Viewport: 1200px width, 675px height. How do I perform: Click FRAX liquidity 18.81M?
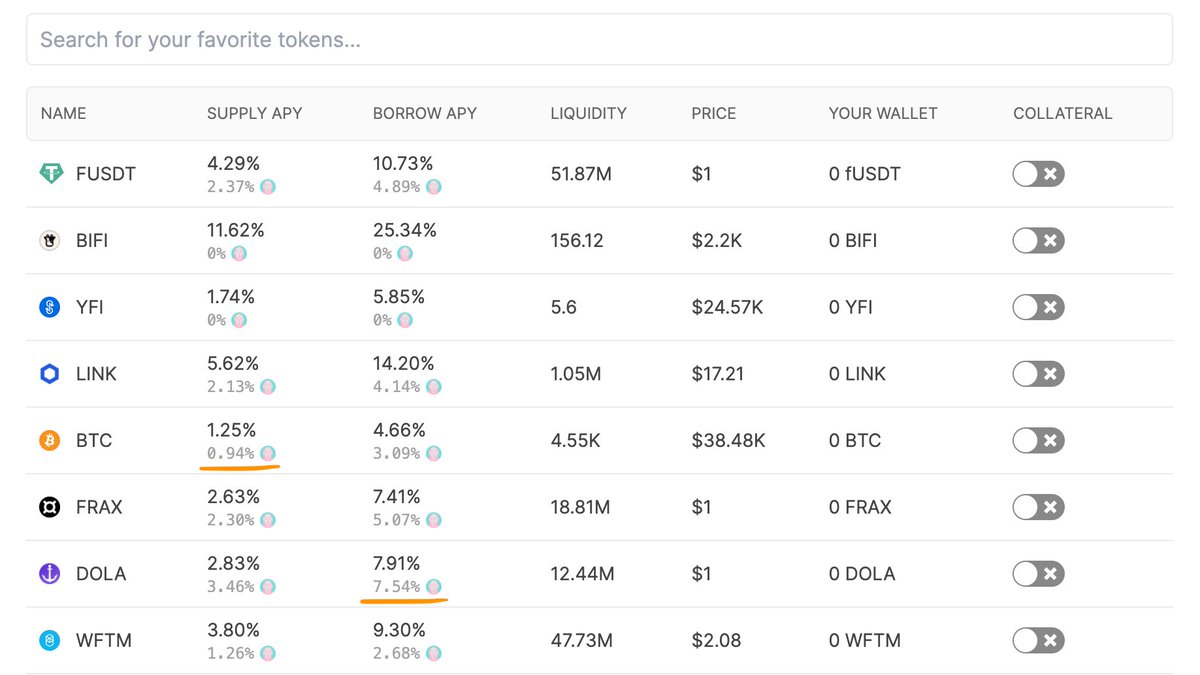click(x=580, y=507)
